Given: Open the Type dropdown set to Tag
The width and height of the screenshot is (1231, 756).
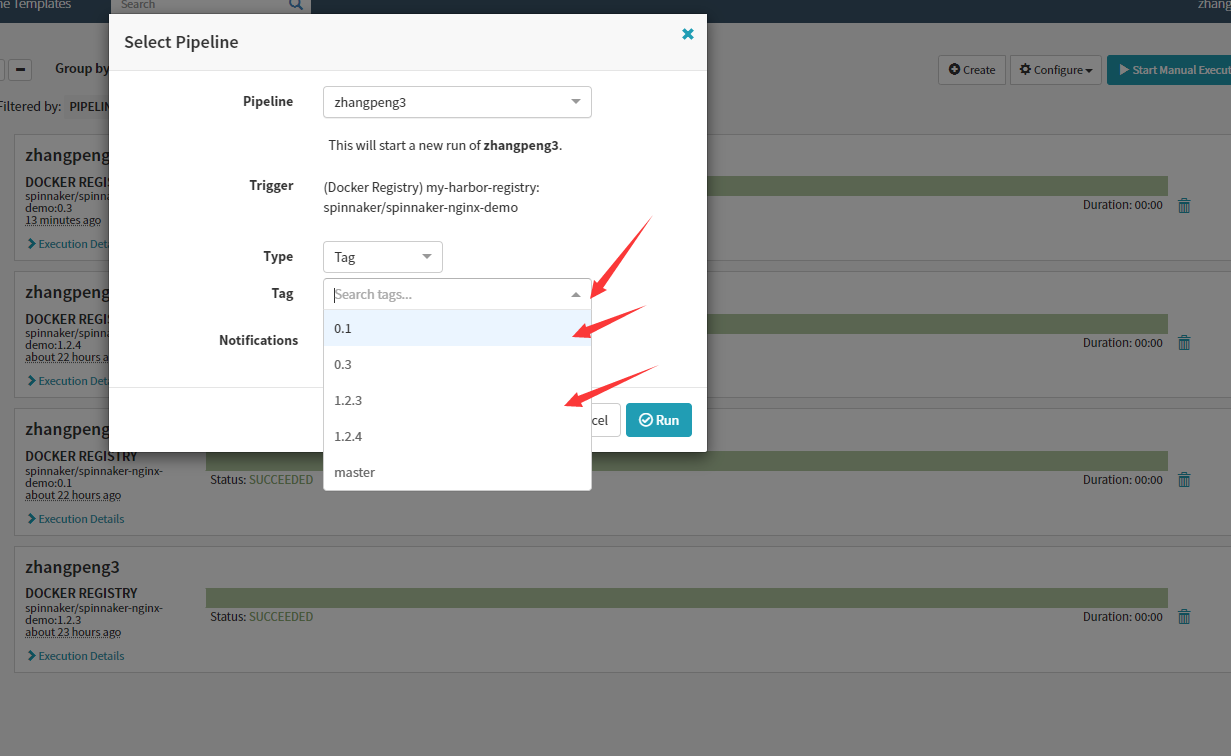Looking at the screenshot, I should coord(383,257).
